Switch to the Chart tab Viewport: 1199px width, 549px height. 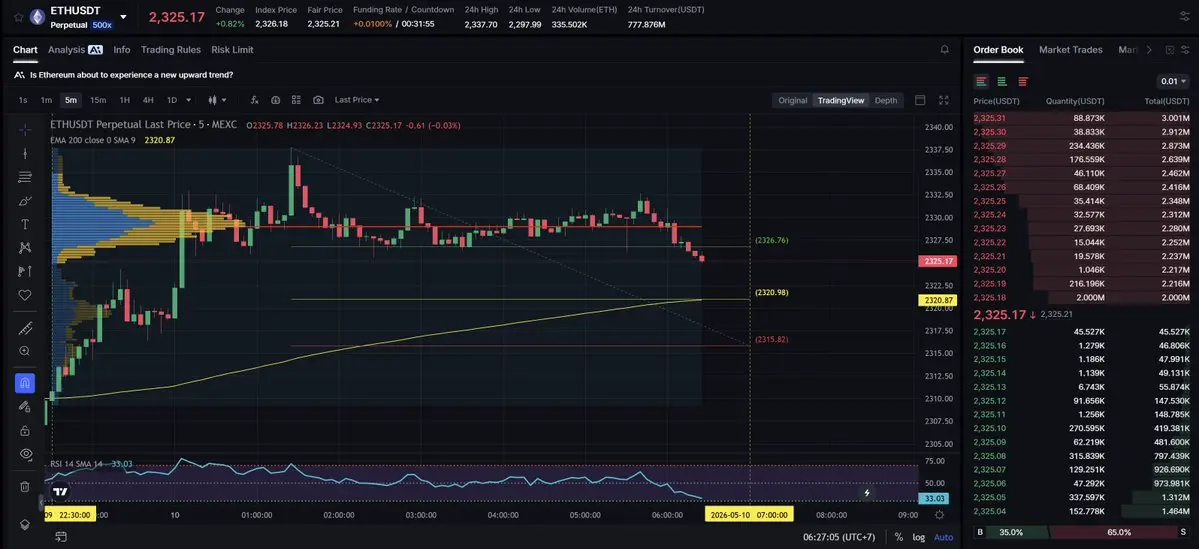click(x=25, y=50)
